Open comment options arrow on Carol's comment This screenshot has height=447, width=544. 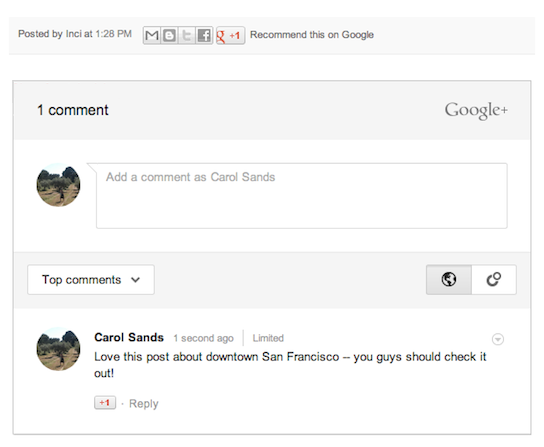(498, 339)
